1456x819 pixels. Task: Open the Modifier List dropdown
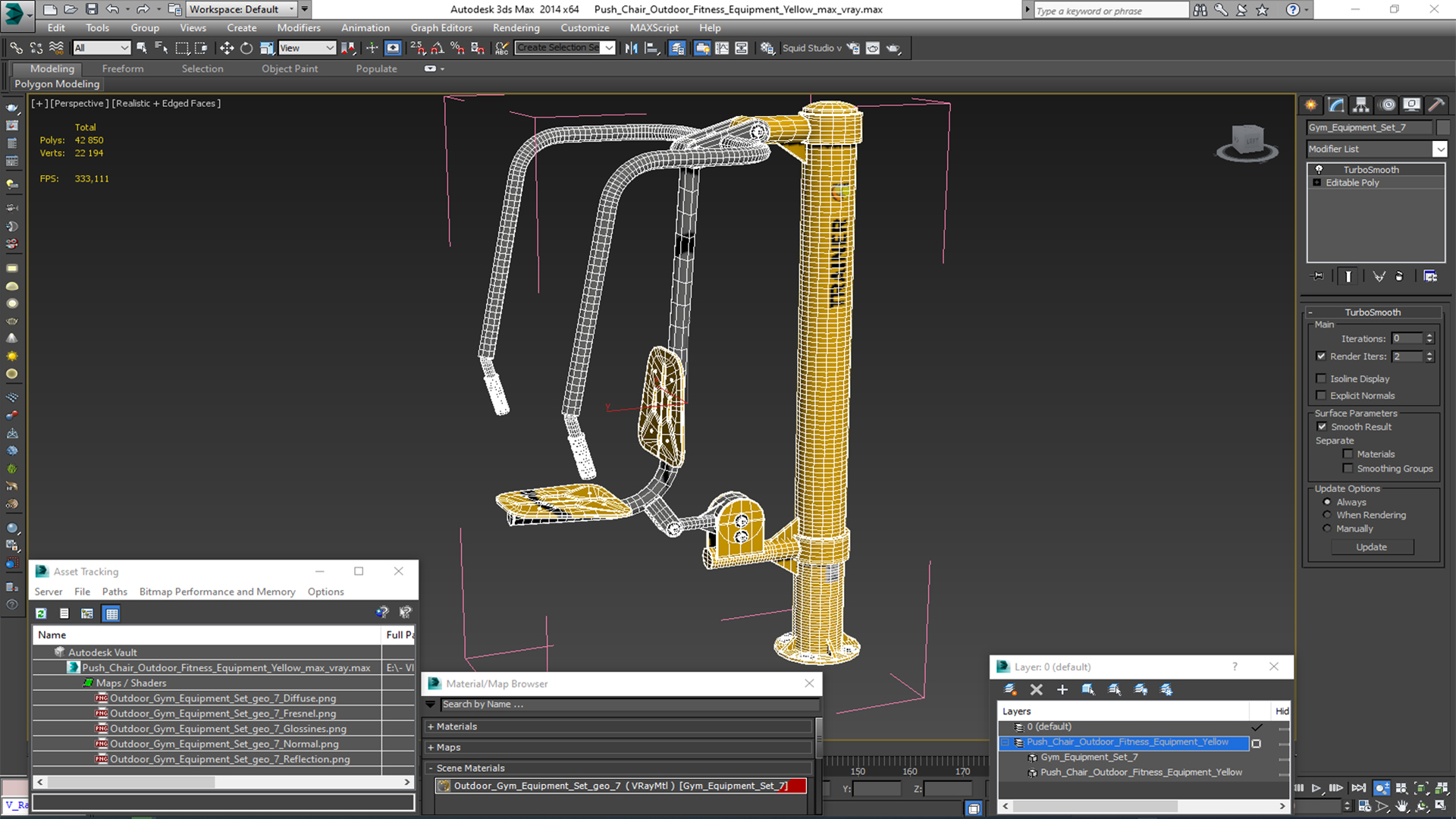pos(1439,149)
